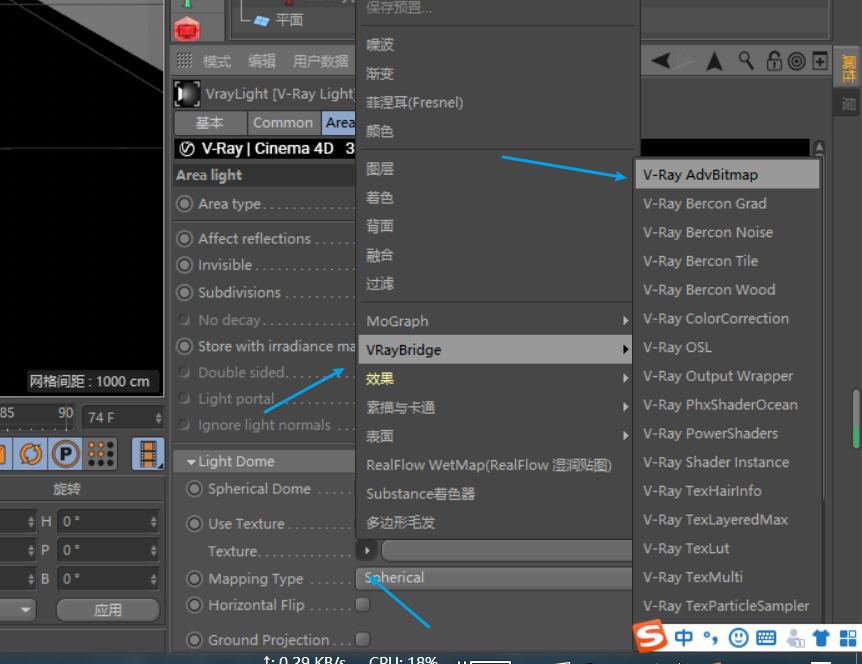
Task: Toggle the Spherical Dome animation dot
Action: click(194, 489)
